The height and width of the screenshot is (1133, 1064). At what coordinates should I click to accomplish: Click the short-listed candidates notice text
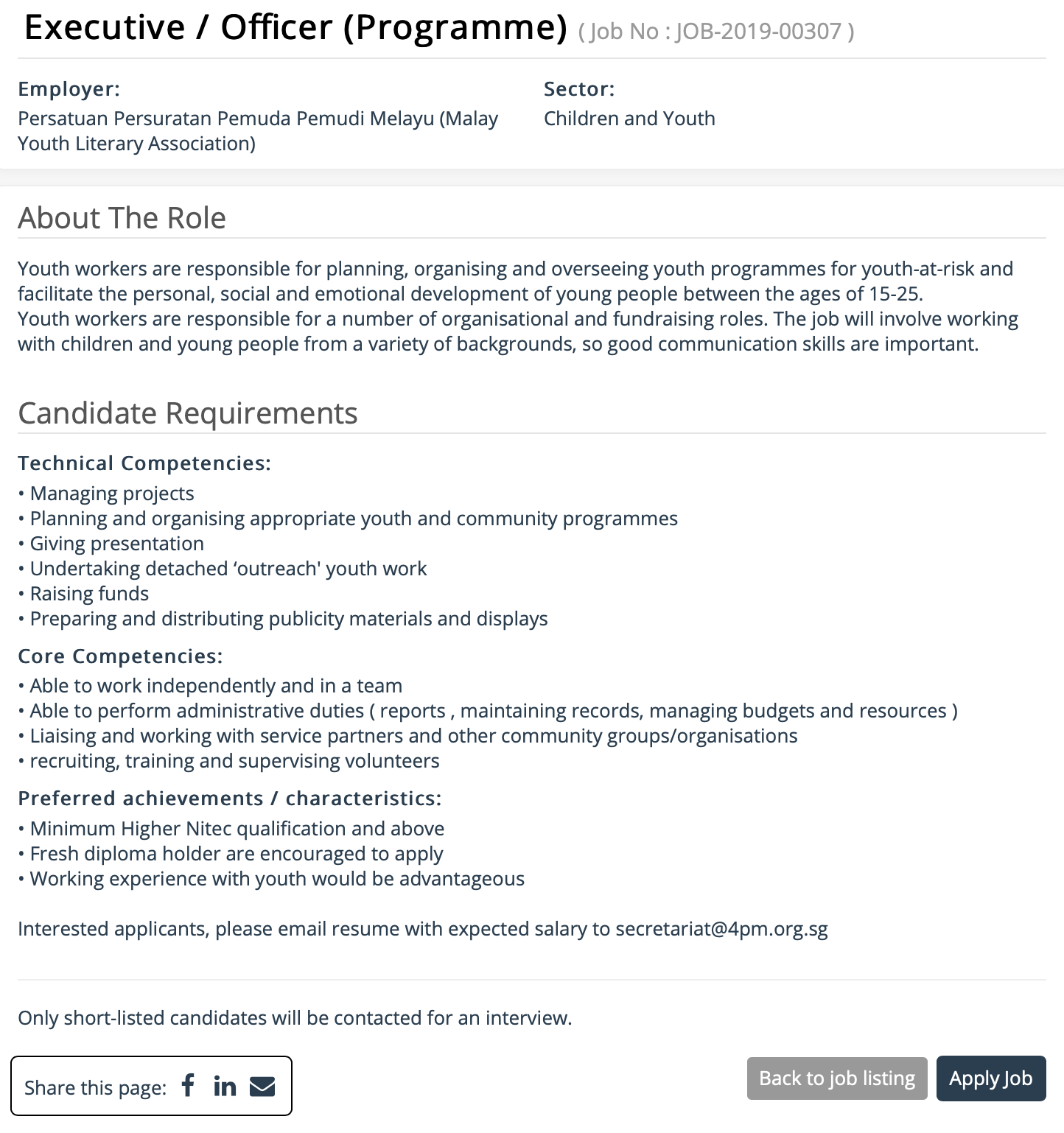295,1018
